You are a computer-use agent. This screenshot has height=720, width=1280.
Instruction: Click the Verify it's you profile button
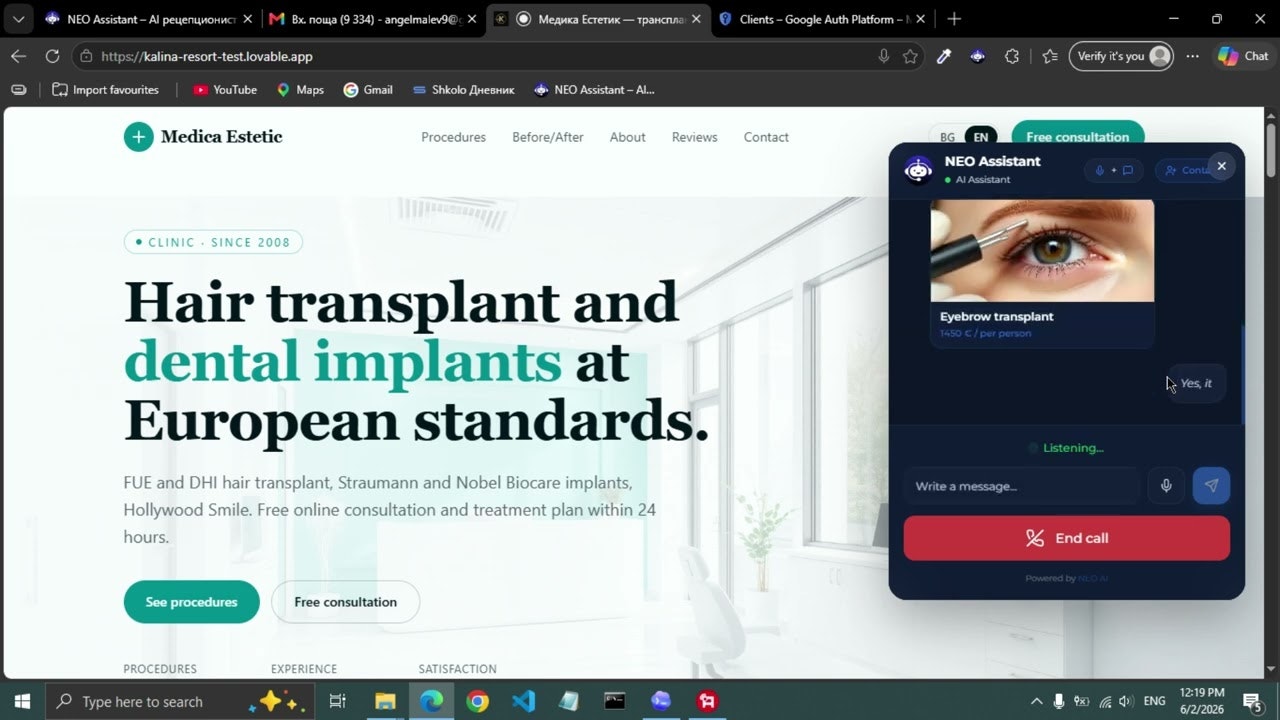pyautogui.click(x=1120, y=56)
